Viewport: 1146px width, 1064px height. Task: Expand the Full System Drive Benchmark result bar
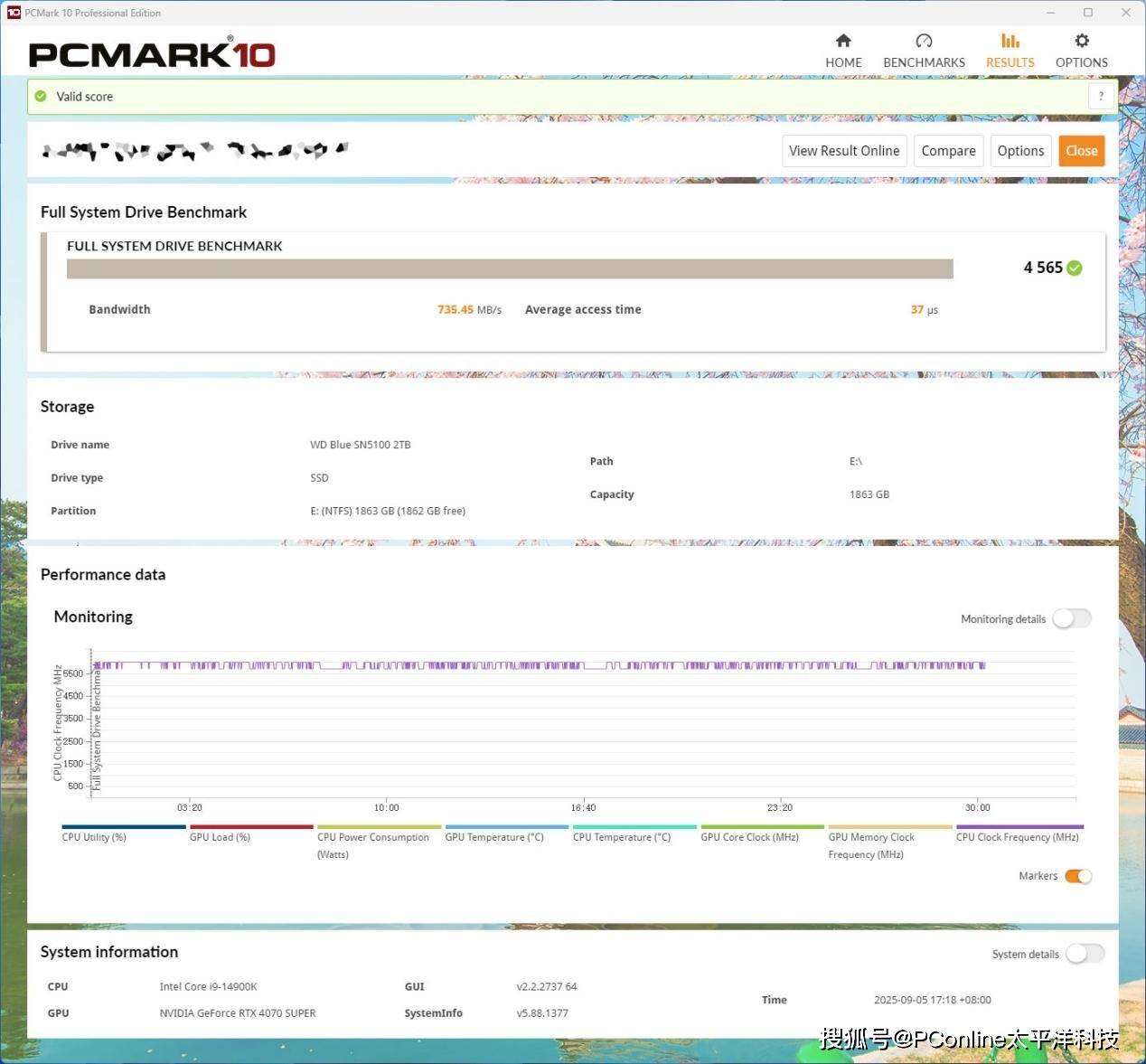pos(510,268)
